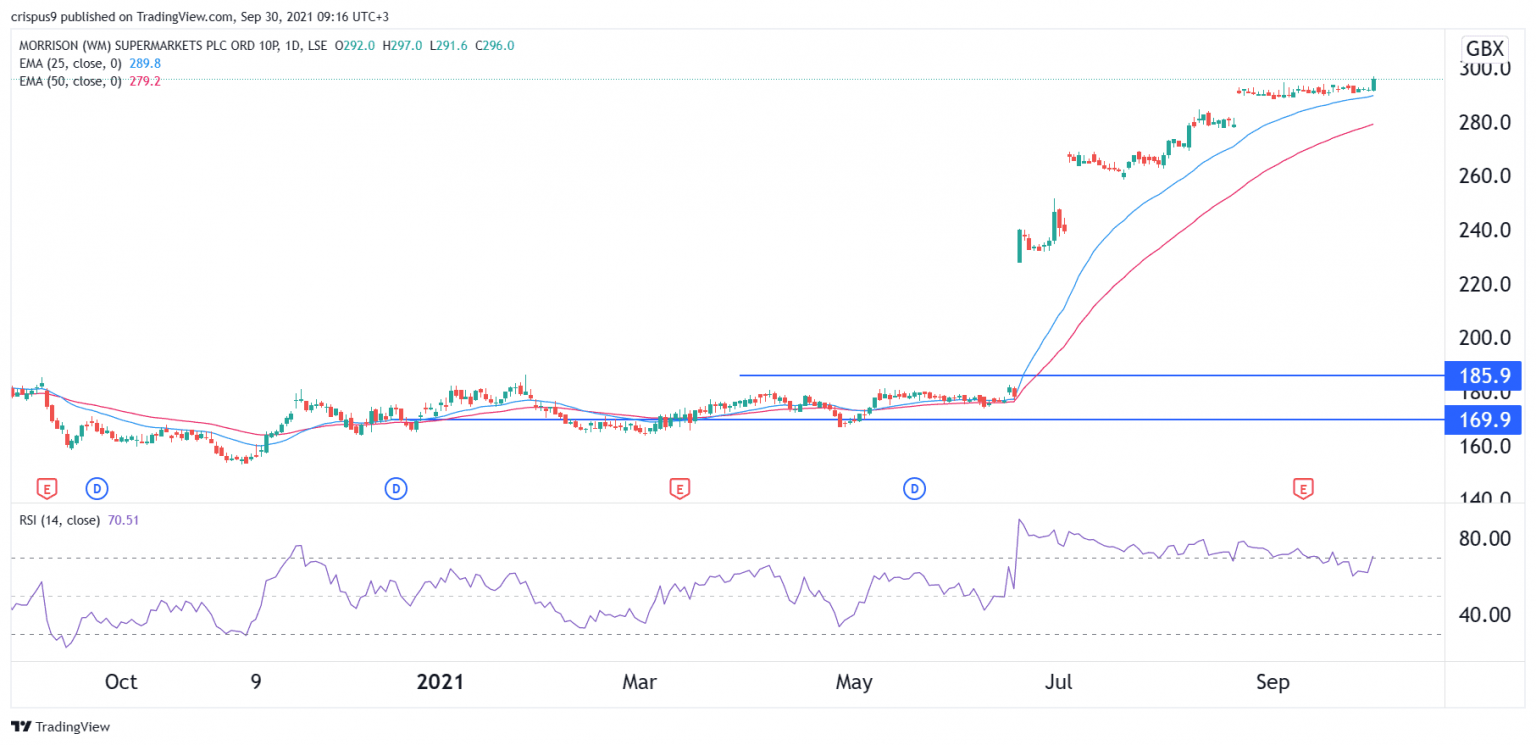Click the dividends D icon near May

click(914, 489)
